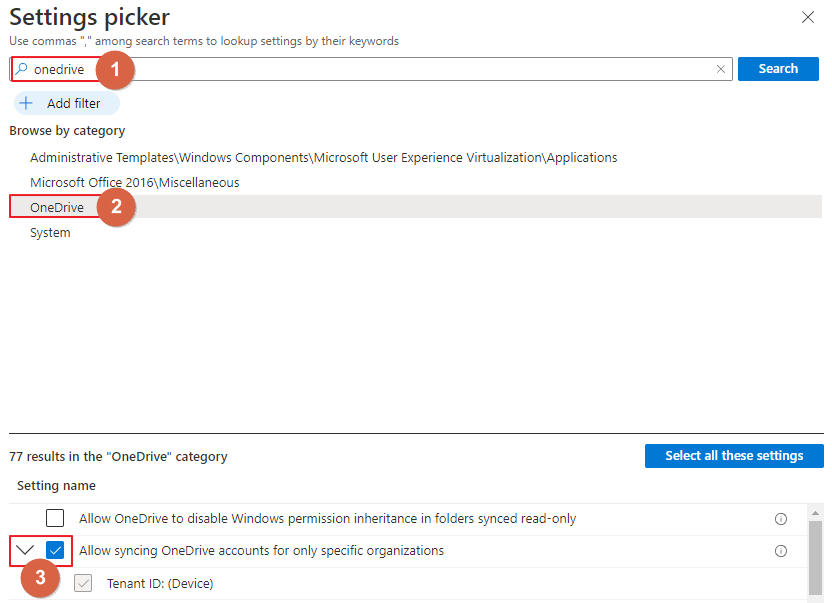Click the plus icon on Add filter
This screenshot has height=603, width=832.
[x=26, y=103]
